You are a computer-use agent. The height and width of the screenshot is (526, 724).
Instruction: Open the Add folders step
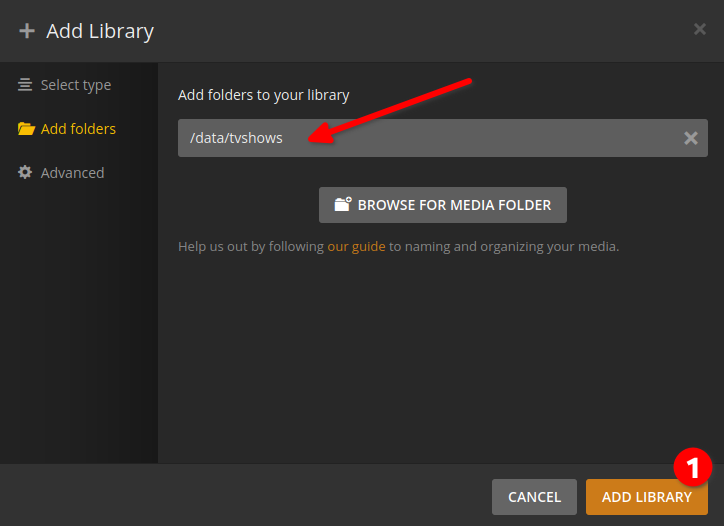(67, 129)
